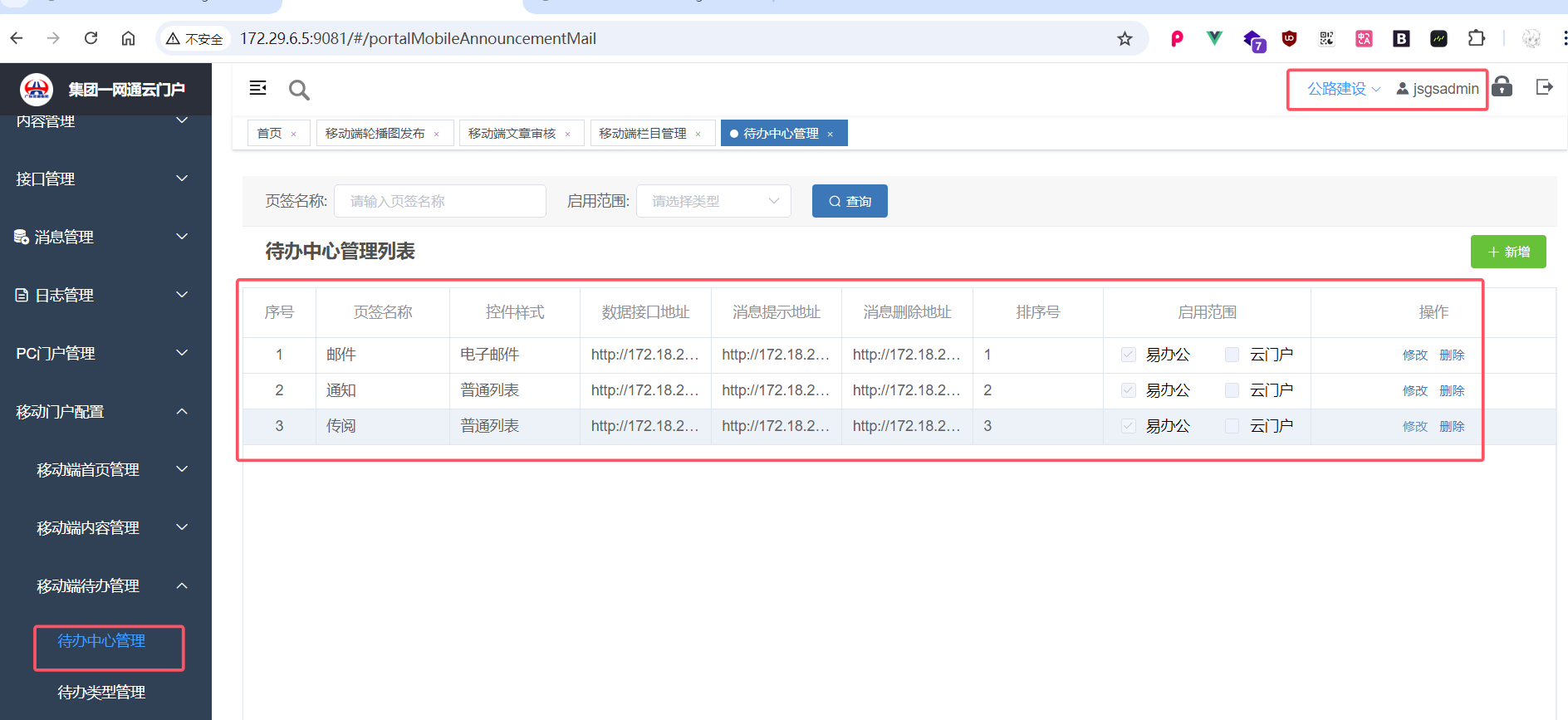Open the header search magnifier
Screen dimensions: 1568x720
[299, 90]
